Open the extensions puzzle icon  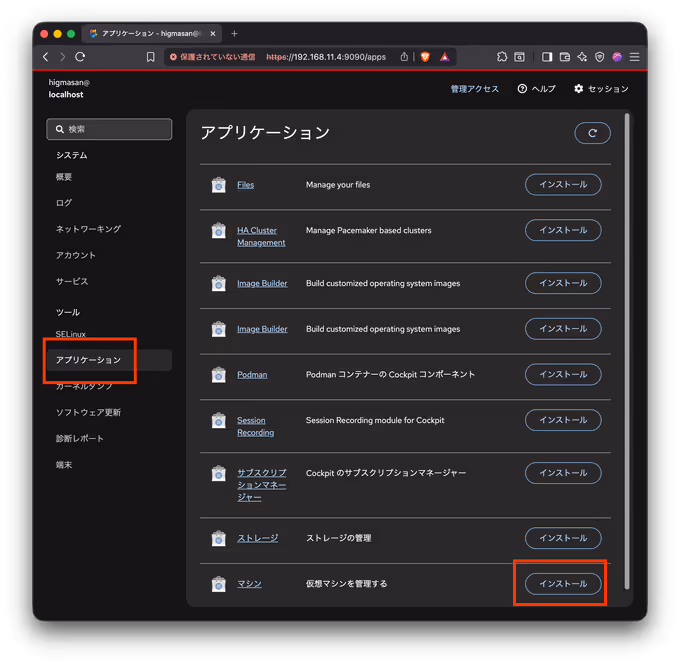[502, 57]
